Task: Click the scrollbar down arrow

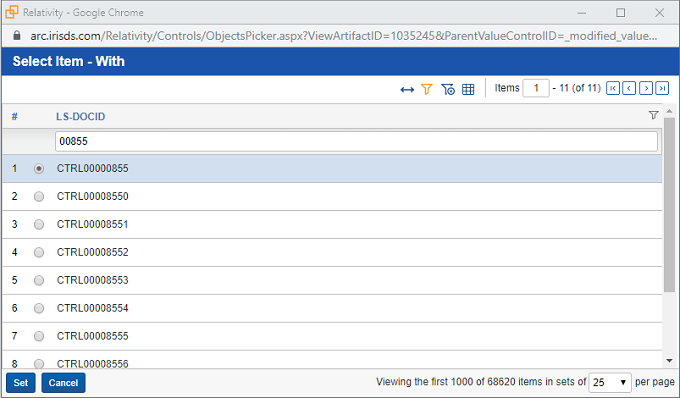Action: pos(669,361)
